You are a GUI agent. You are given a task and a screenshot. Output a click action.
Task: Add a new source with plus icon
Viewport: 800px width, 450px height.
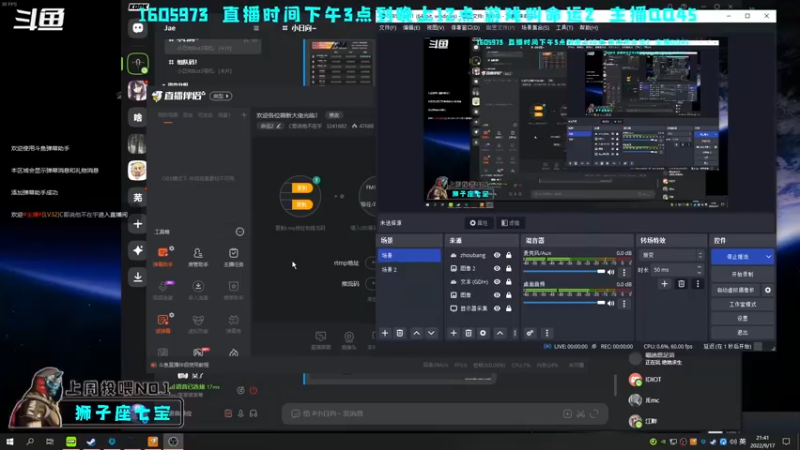coord(454,333)
